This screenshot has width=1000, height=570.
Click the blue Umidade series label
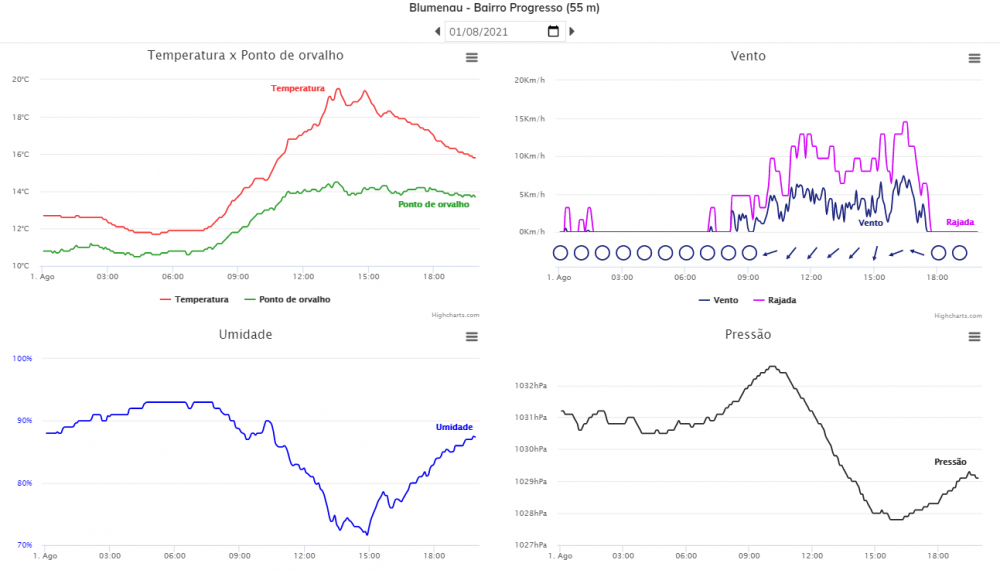(x=454, y=427)
